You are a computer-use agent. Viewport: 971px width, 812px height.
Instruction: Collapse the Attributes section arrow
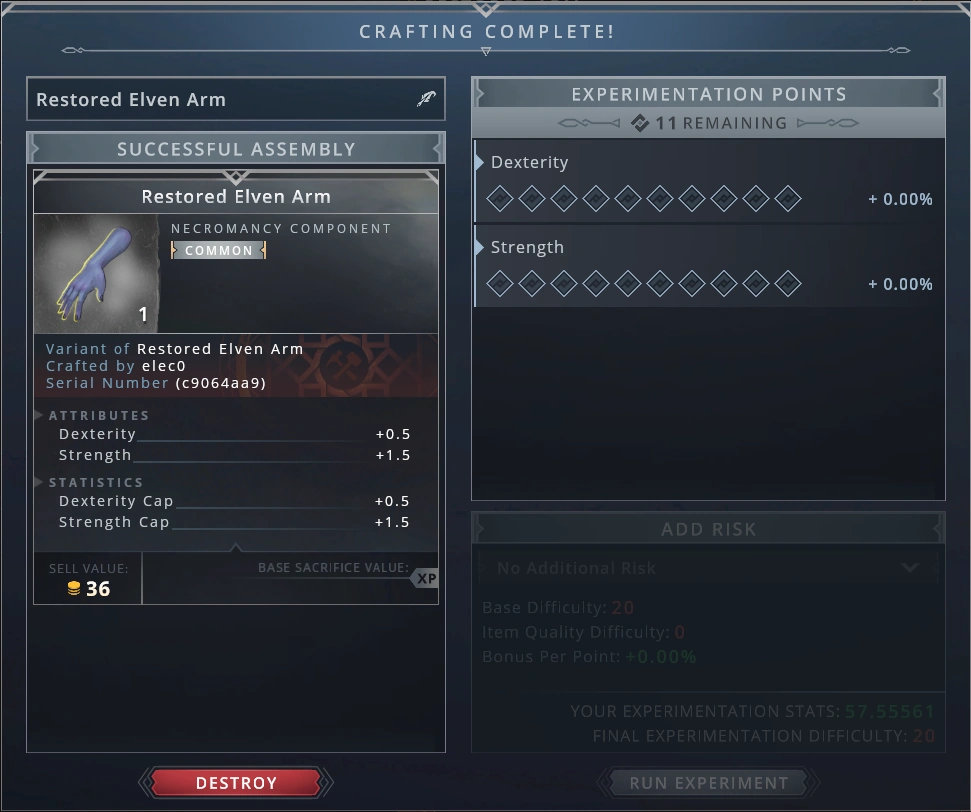pyautogui.click(x=38, y=415)
